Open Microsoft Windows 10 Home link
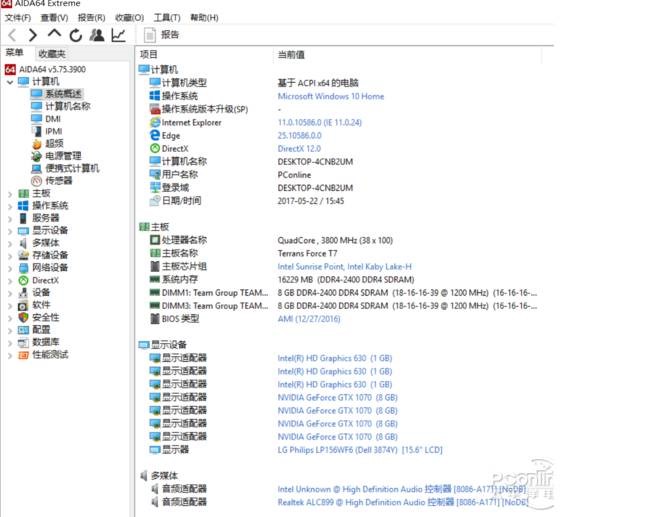This screenshot has width=672, height=517. 331,96
